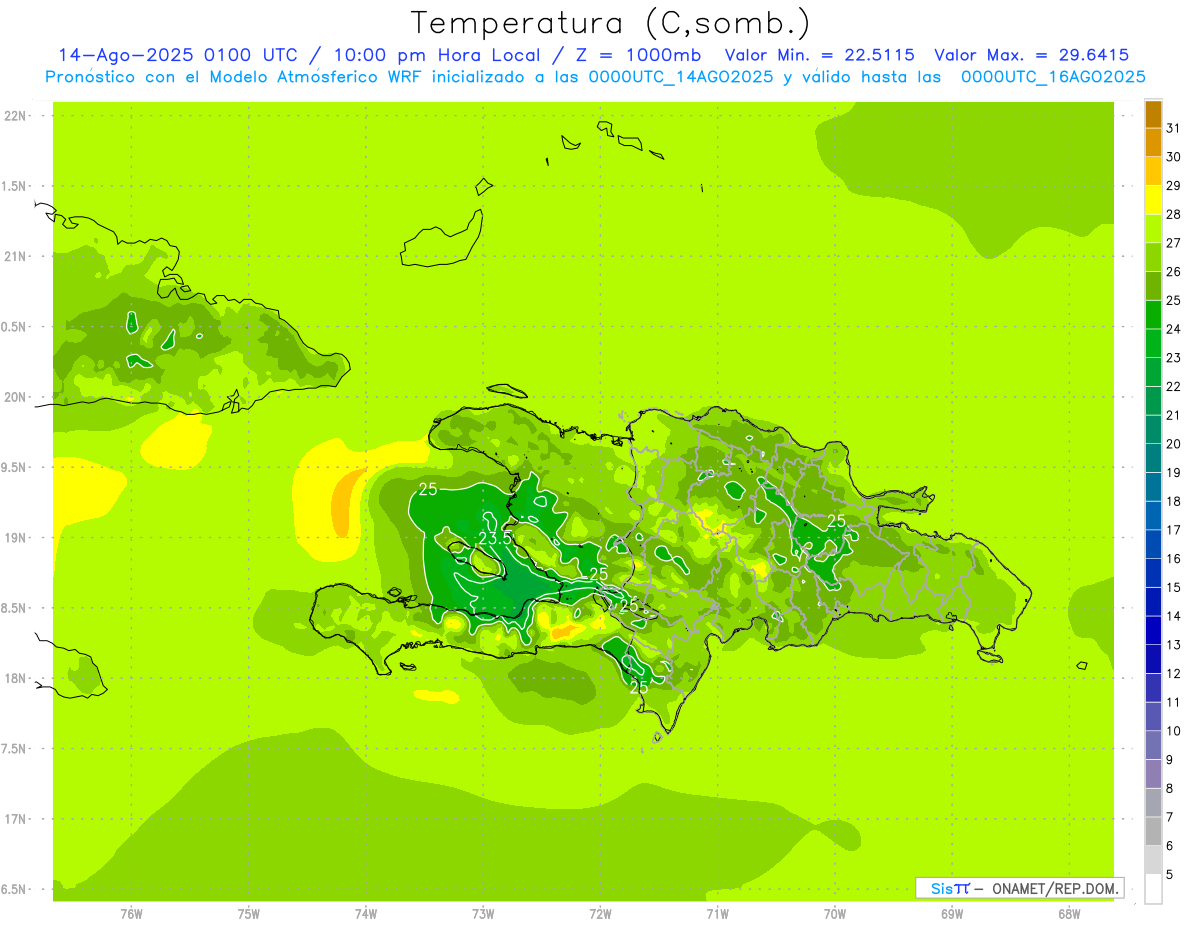Click the title 'Temperatura (C,somb.)'
Image resolution: width=1200 pixels, height=927 pixels.
tap(611, 23)
